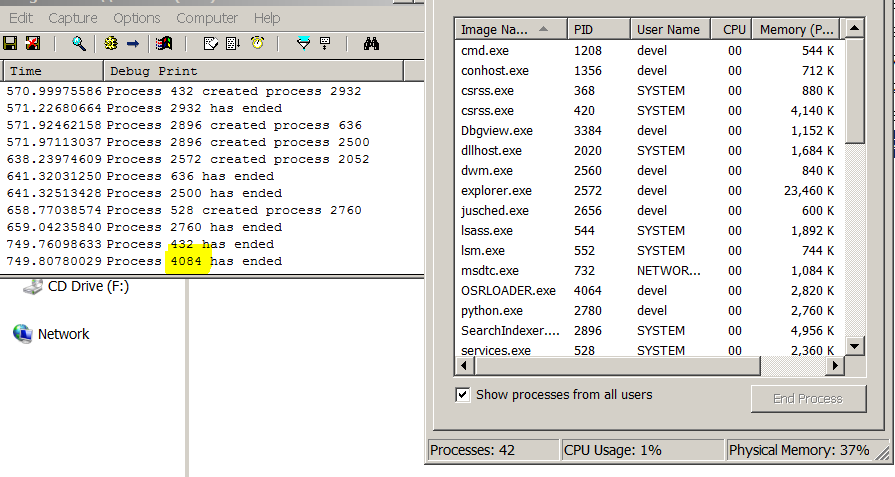The height and width of the screenshot is (477, 895).
Task: Open the Options menu
Action: tap(137, 18)
